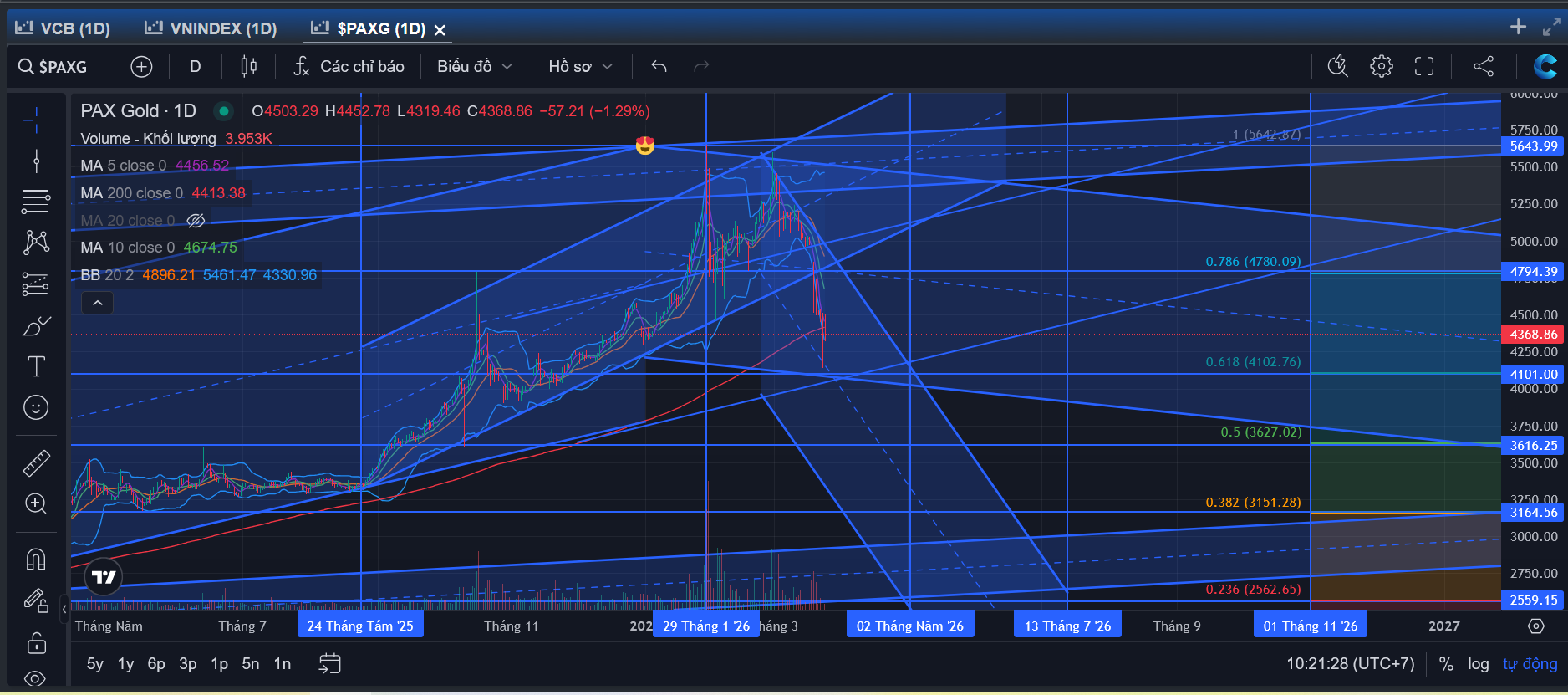Open the MA 200 close indicator legend
Viewport: 1568px width, 695px height.
coord(162,193)
